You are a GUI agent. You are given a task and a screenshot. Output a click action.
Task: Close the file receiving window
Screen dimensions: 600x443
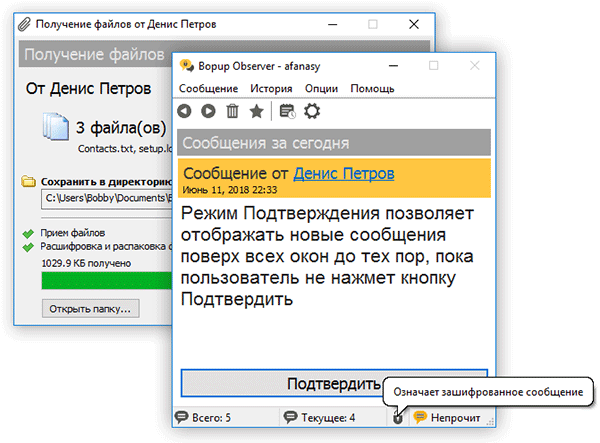(414, 24)
